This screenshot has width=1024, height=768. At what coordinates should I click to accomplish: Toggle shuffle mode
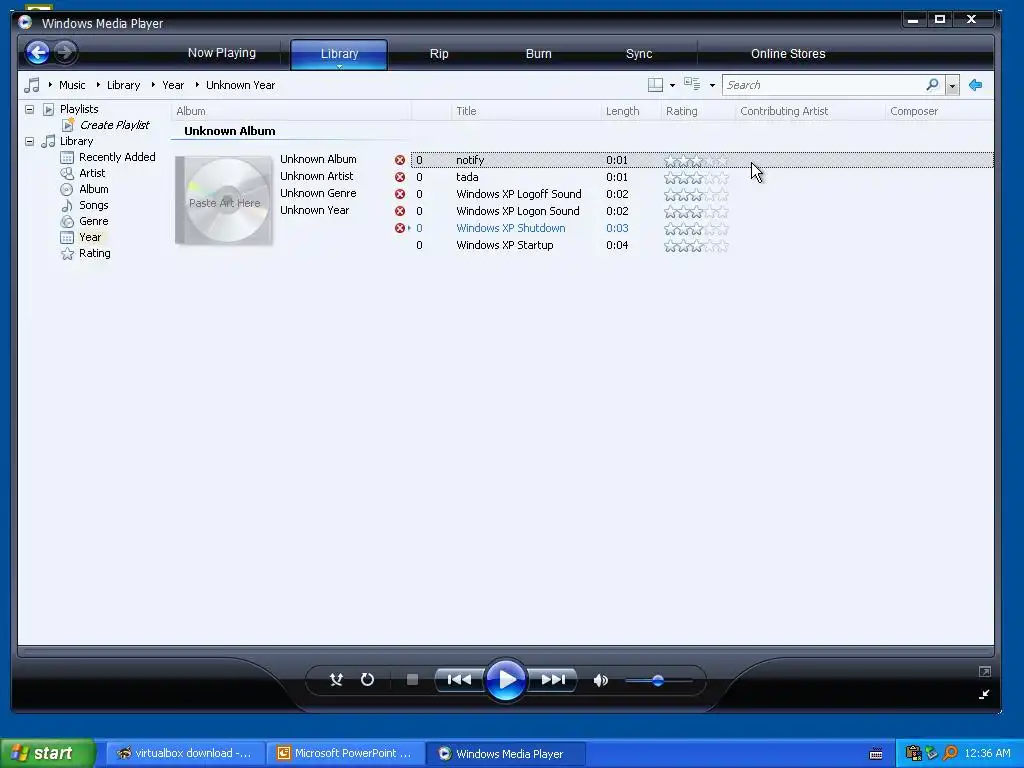pyautogui.click(x=336, y=680)
